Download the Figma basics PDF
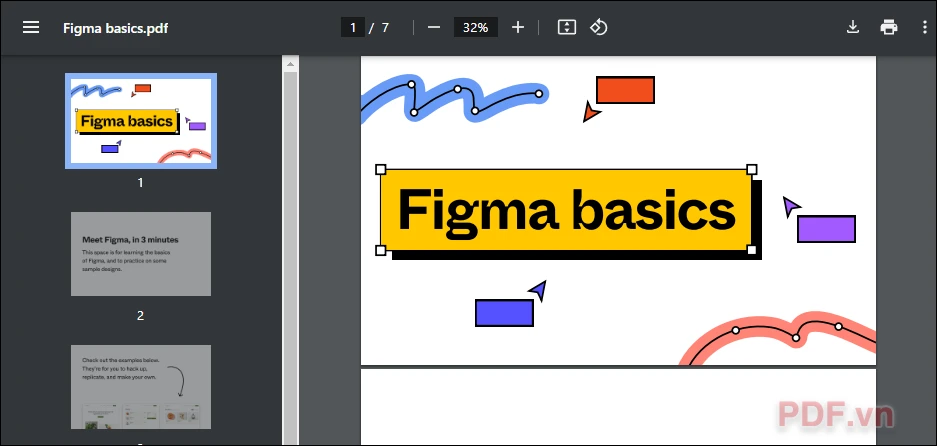Viewport: 937px width, 446px height. point(853,27)
